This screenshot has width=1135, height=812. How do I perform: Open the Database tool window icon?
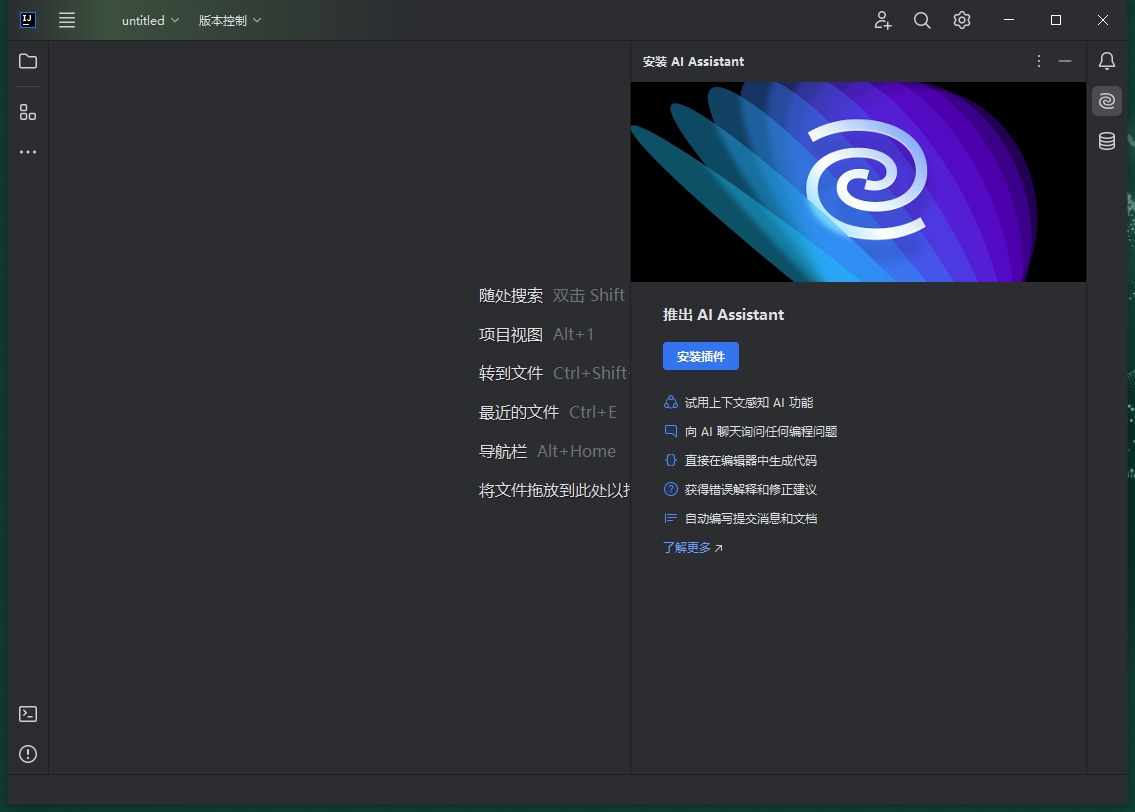click(x=1107, y=141)
